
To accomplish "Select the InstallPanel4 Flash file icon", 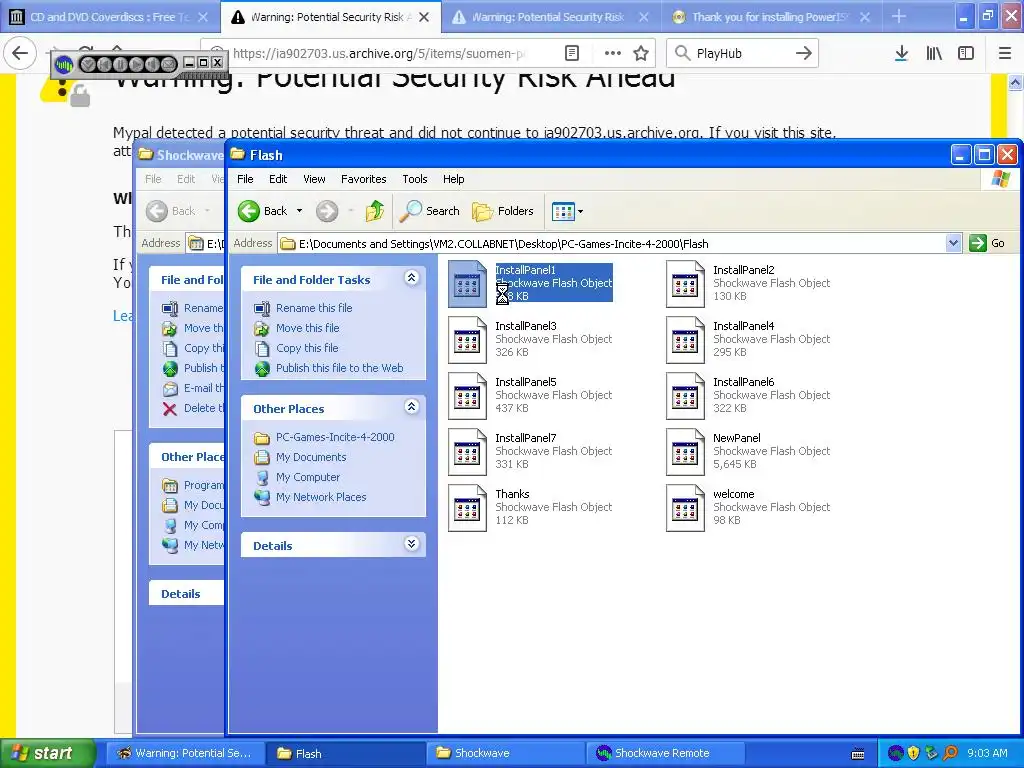I will click(x=685, y=340).
